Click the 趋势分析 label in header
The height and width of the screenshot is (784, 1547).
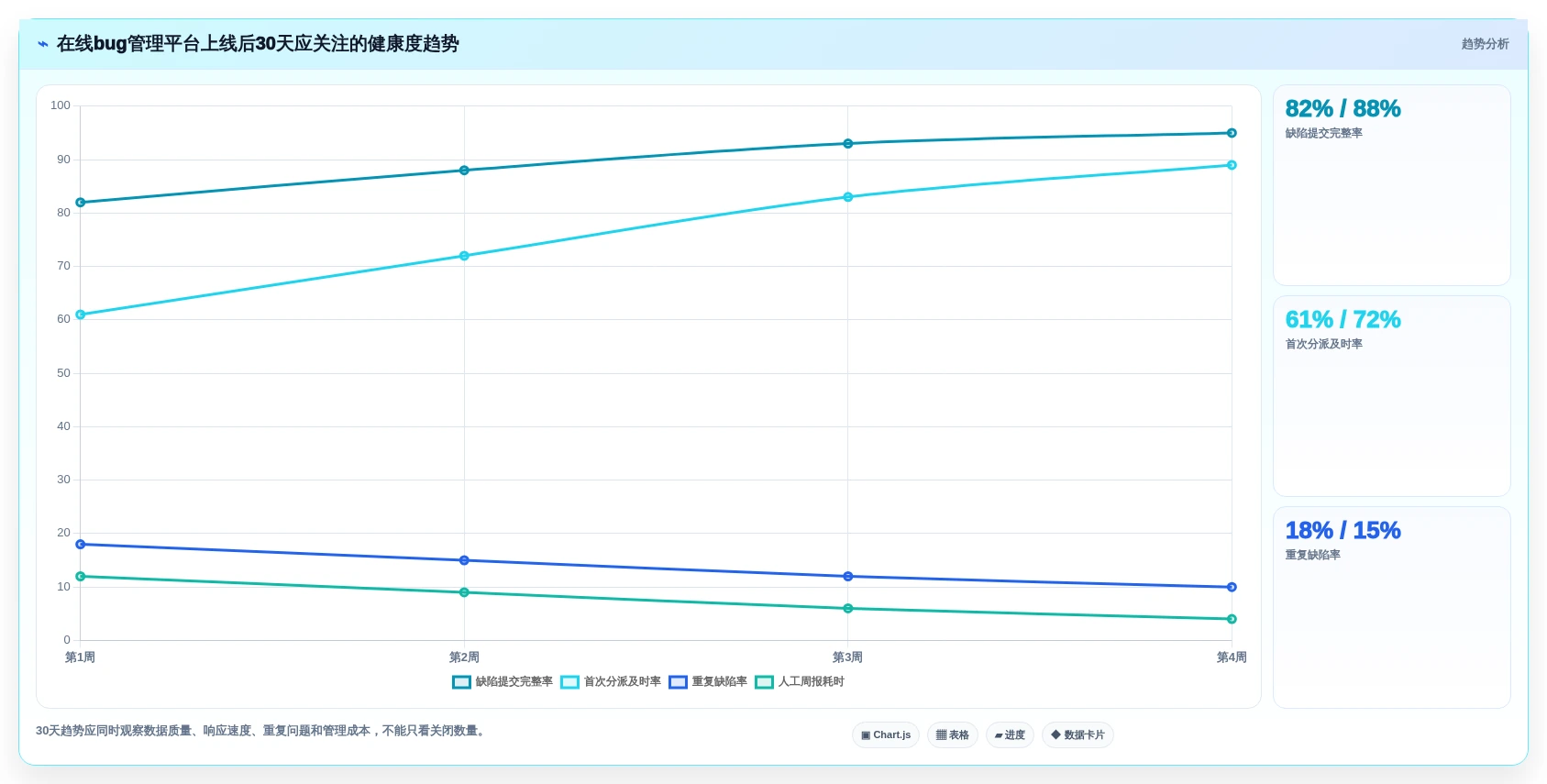click(1485, 44)
